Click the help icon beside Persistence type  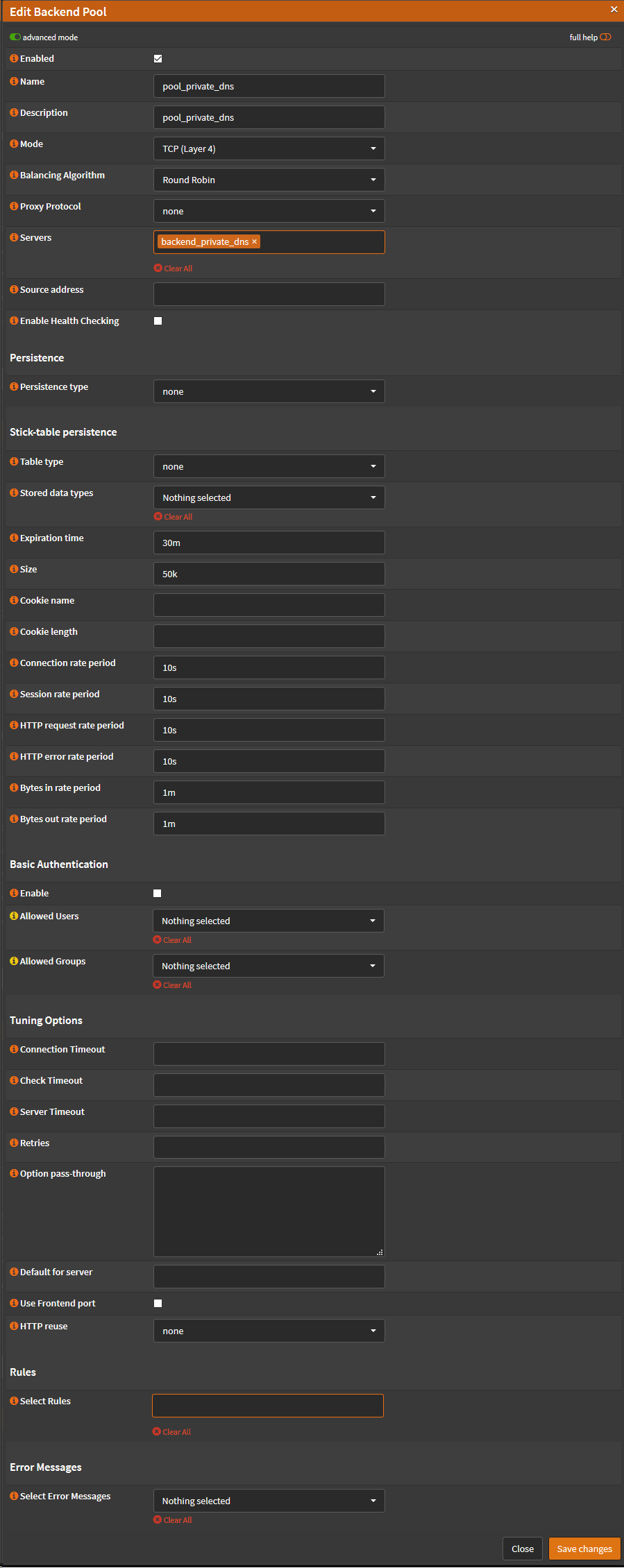pos(14,386)
